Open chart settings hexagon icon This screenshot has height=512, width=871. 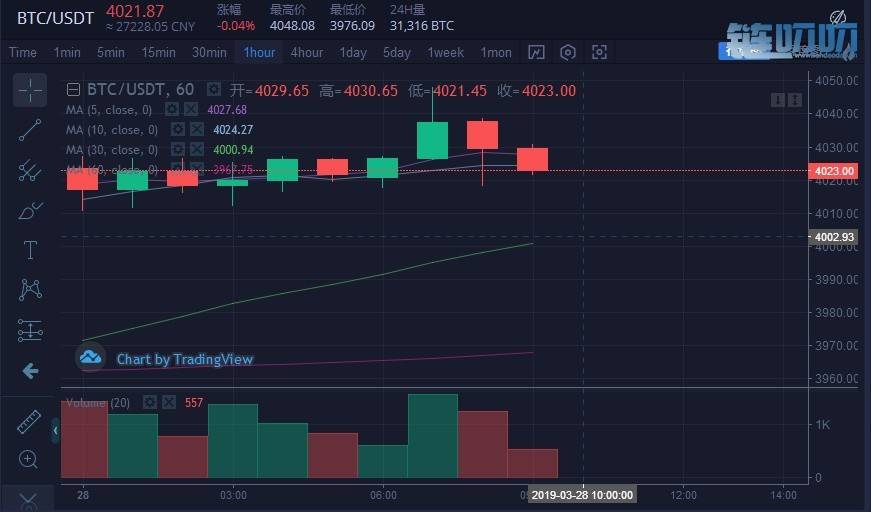pos(568,52)
